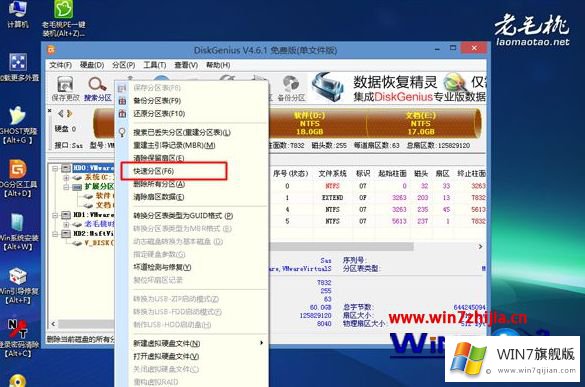Open DG分区工具 desktop shortcut
The width and height of the screenshot is (585, 387).
pos(18,178)
